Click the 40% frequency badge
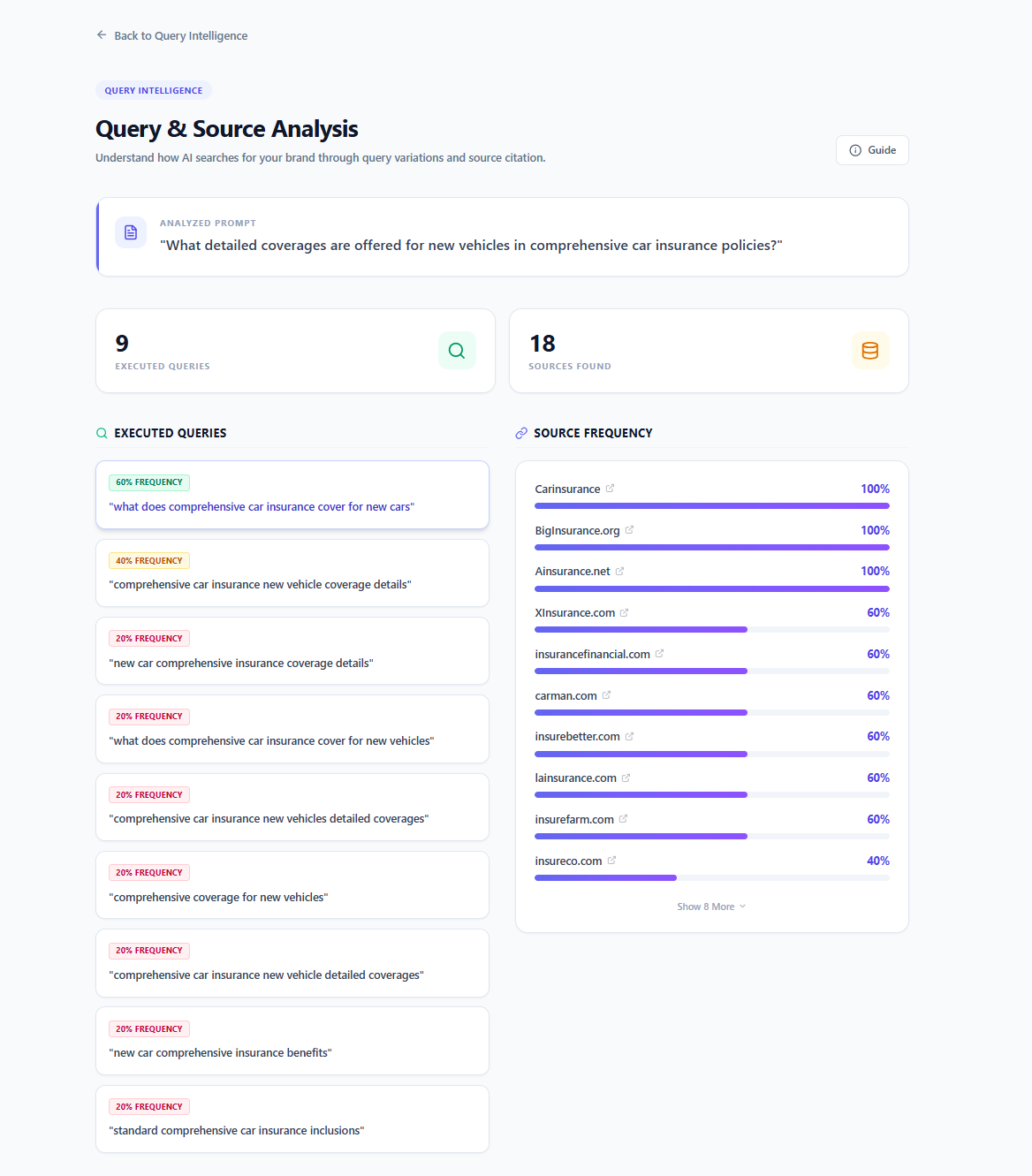The width and height of the screenshot is (1032, 1176). [x=148, y=559]
